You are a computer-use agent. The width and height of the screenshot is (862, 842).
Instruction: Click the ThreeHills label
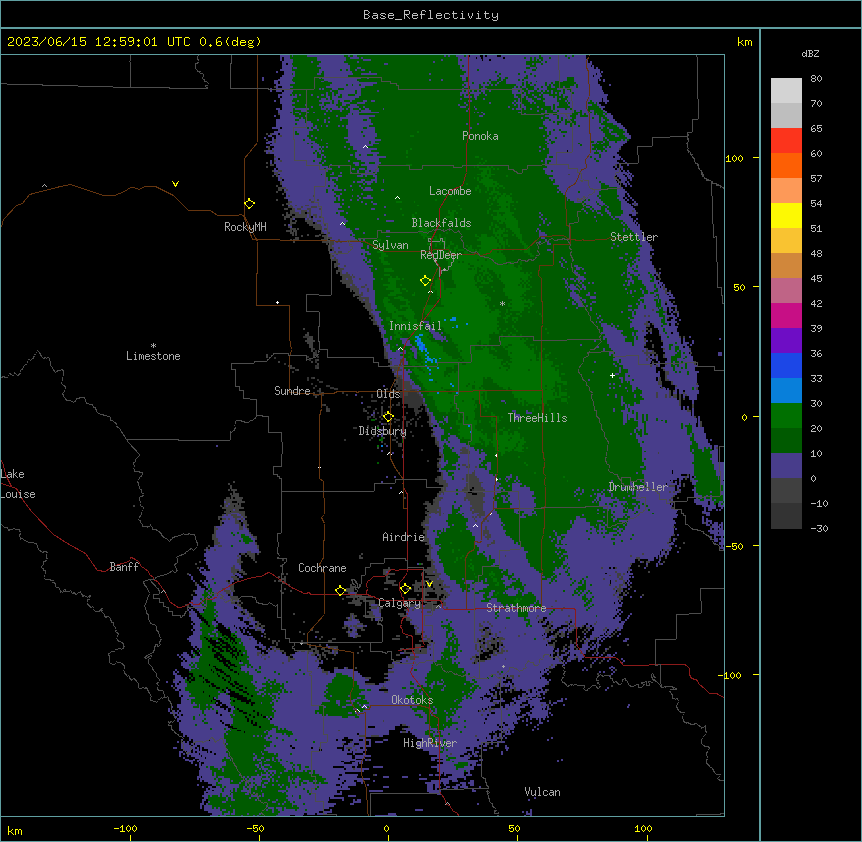point(537,418)
